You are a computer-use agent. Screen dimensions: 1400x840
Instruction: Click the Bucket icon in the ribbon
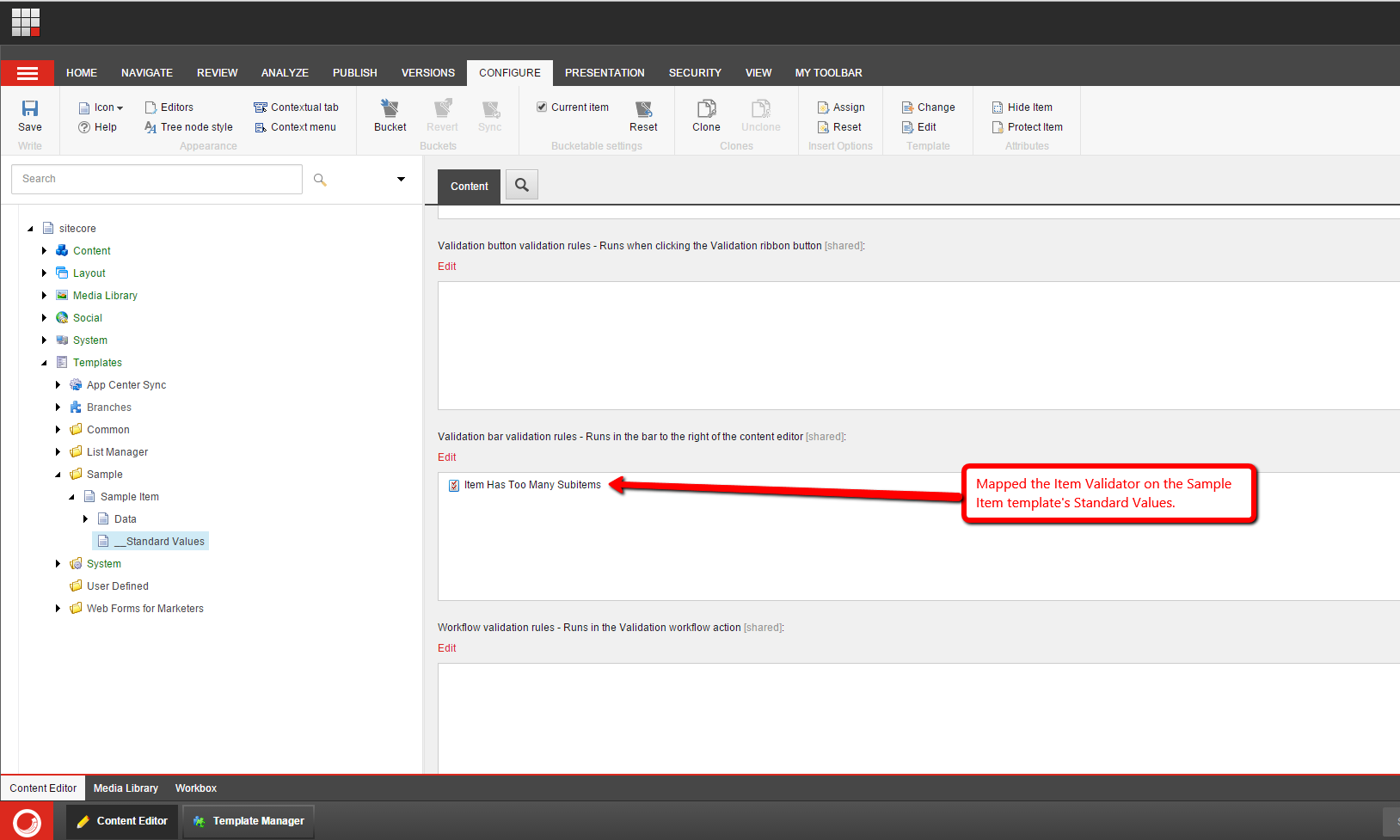point(390,108)
